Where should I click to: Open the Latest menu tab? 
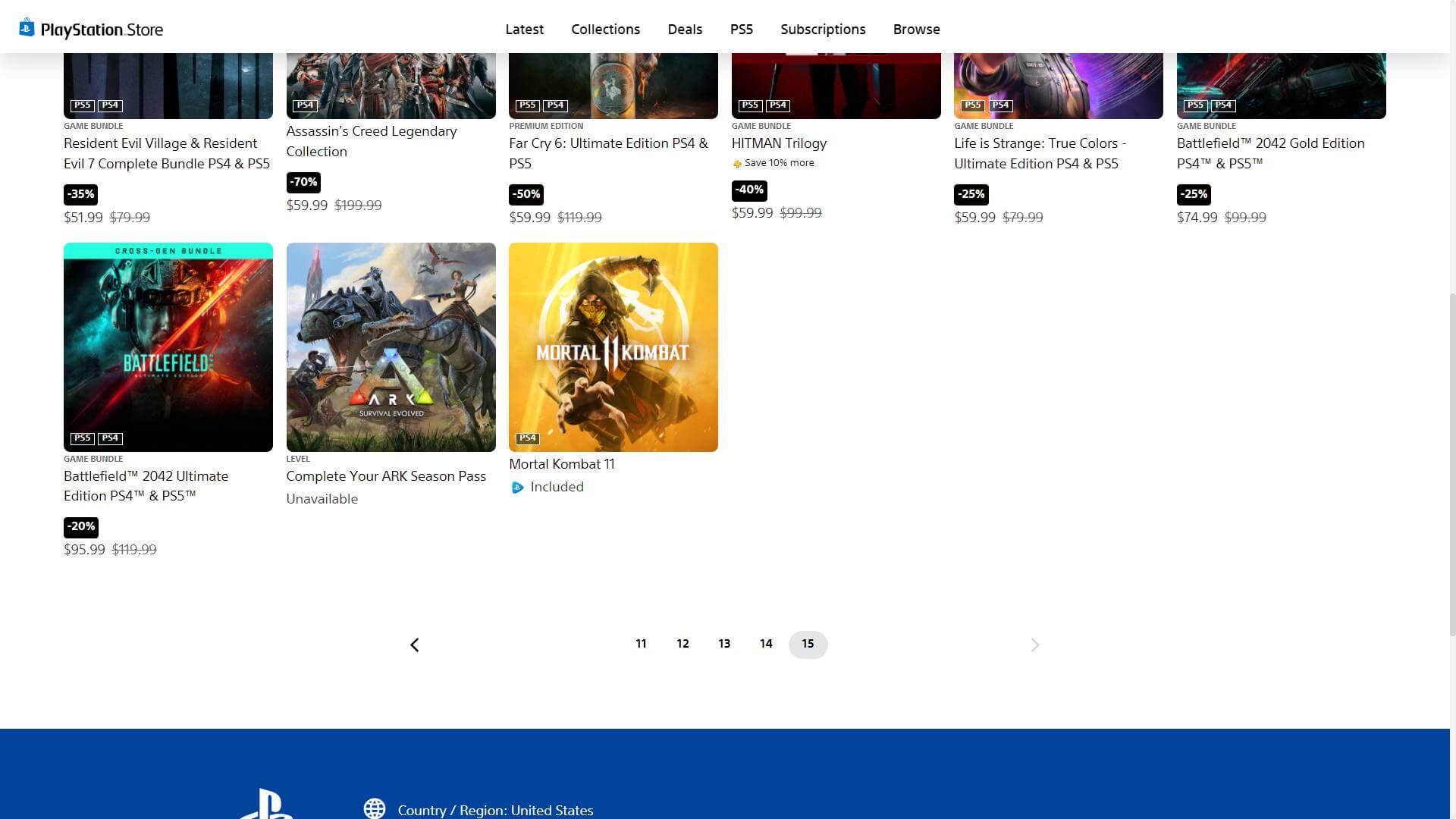(524, 29)
